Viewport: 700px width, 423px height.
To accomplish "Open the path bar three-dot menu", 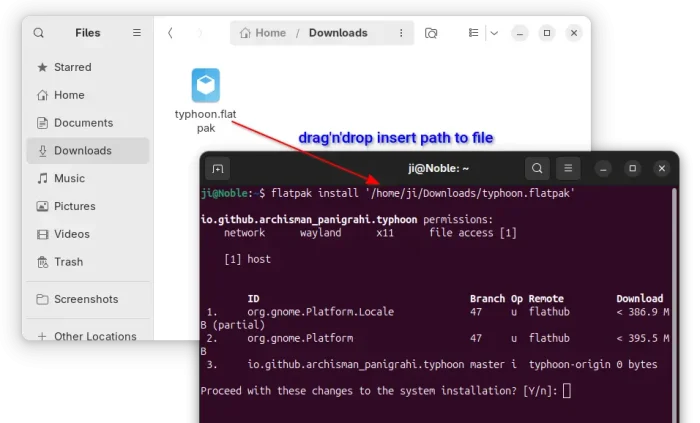I will click(x=401, y=33).
